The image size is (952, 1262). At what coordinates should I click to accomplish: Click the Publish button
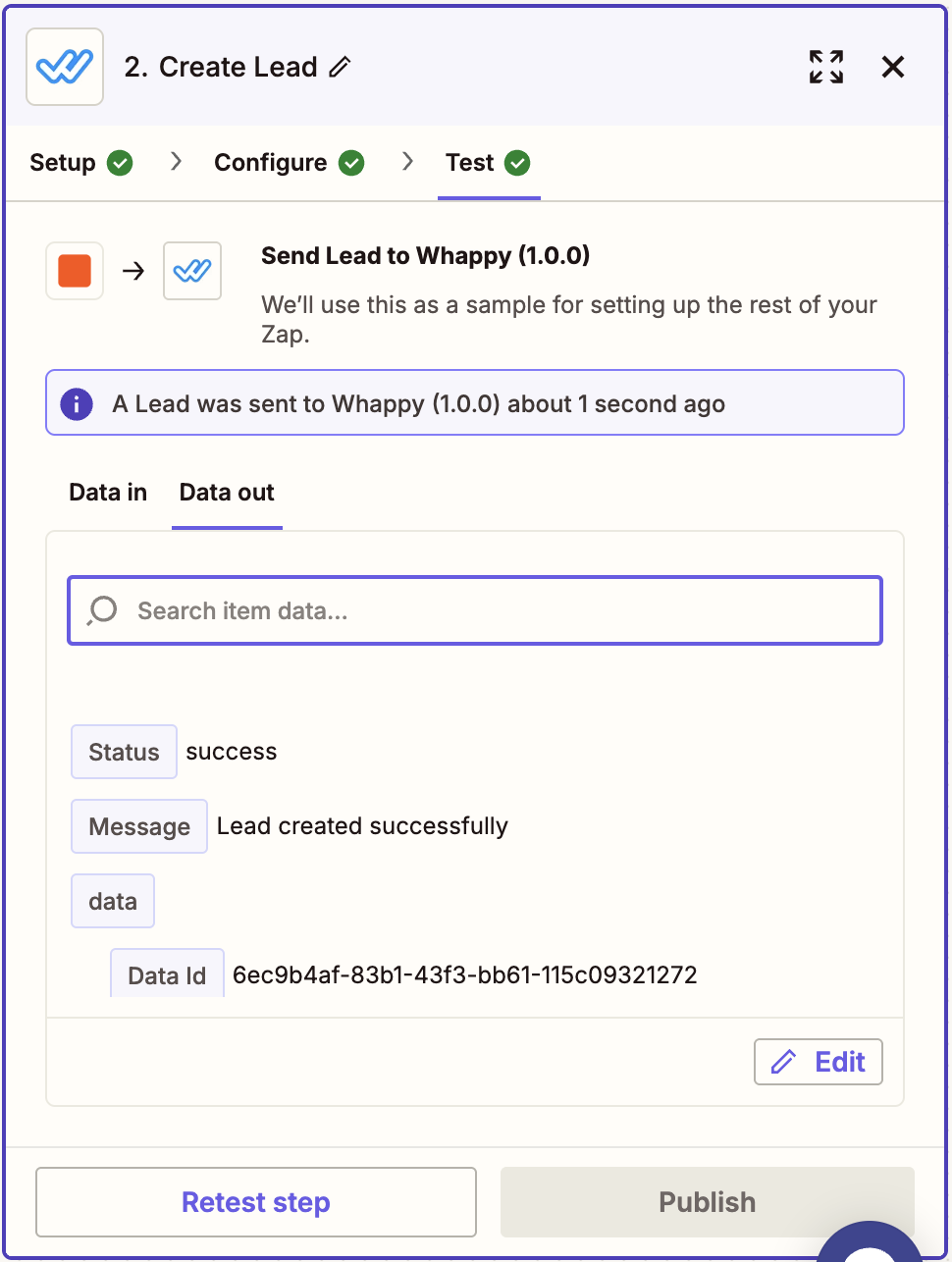(706, 1201)
